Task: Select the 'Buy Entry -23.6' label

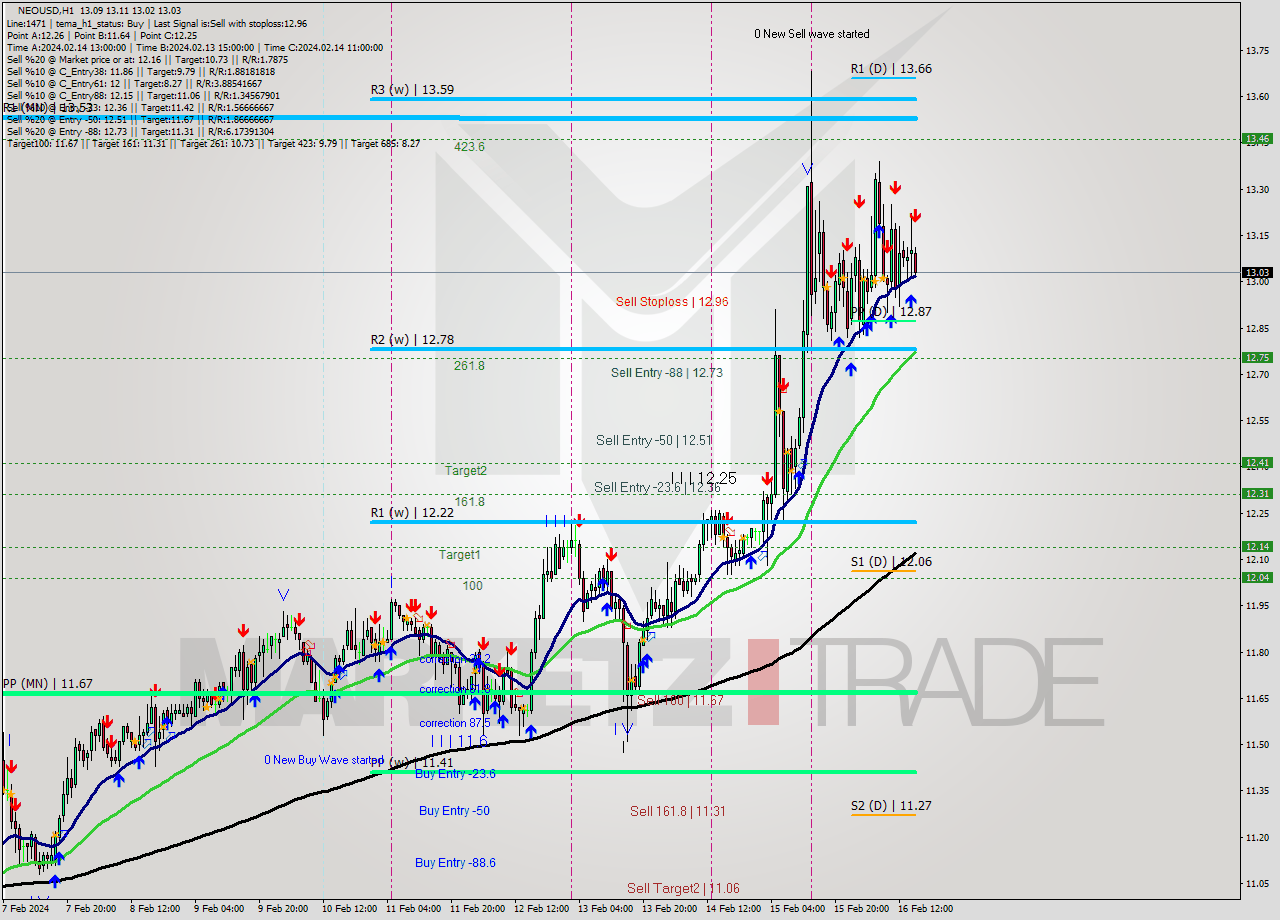Action: pos(456,774)
